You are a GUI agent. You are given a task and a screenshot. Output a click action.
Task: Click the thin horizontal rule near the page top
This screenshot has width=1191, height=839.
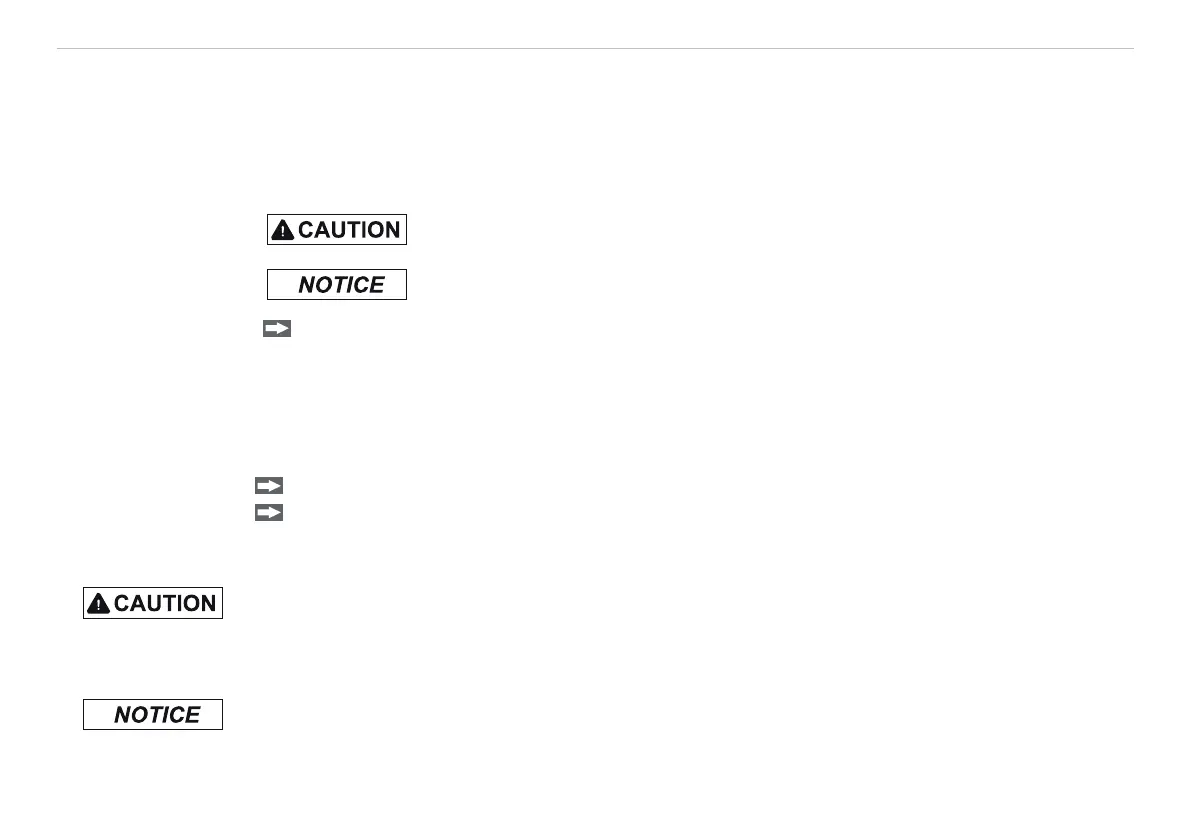(595, 49)
